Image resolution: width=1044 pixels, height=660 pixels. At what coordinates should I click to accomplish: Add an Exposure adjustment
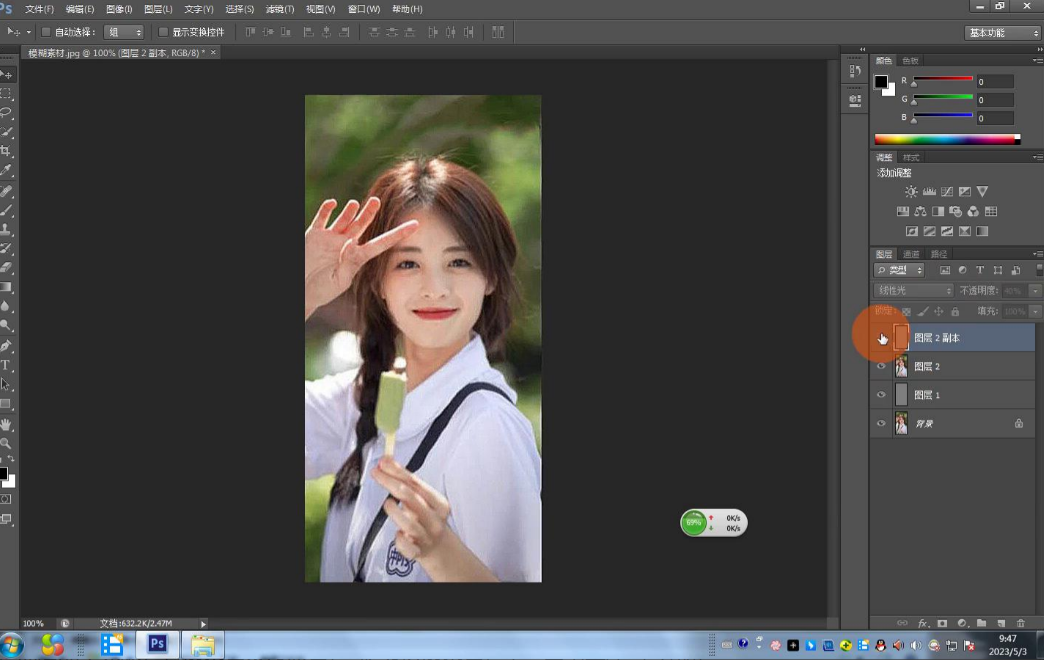pyautogui.click(x=965, y=192)
